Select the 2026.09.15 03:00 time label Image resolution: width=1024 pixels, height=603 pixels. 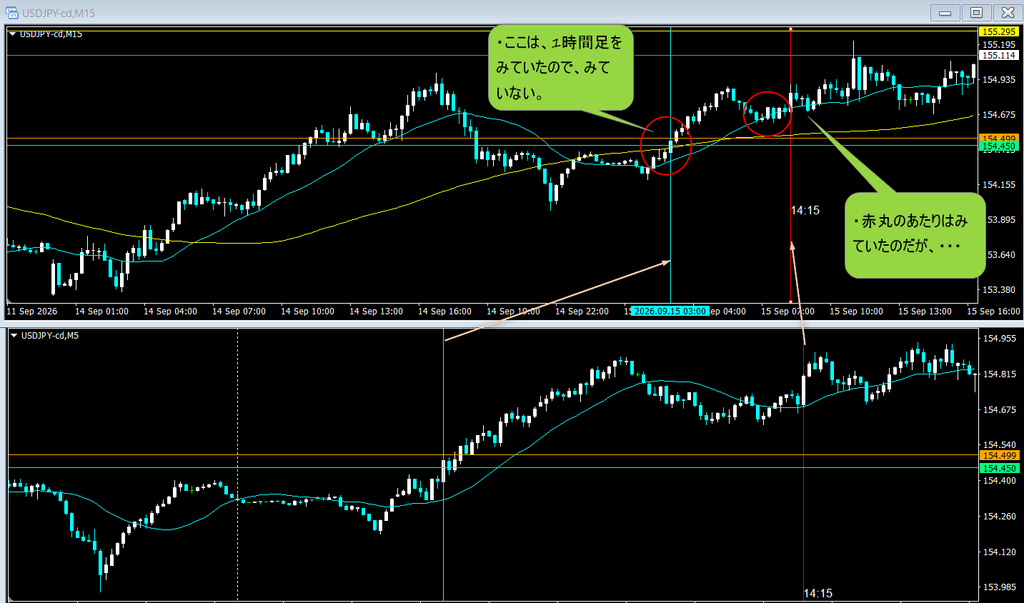click(x=670, y=311)
